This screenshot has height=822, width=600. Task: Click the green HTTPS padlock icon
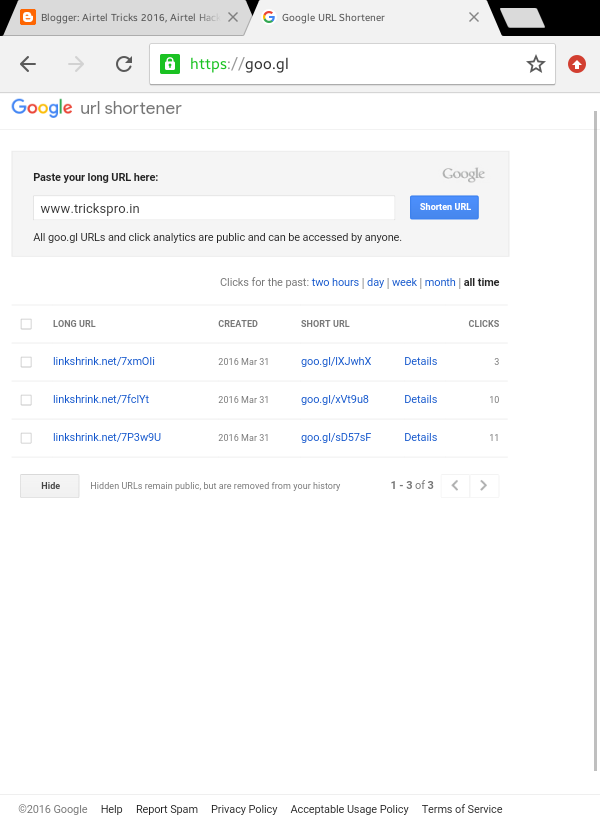170,63
